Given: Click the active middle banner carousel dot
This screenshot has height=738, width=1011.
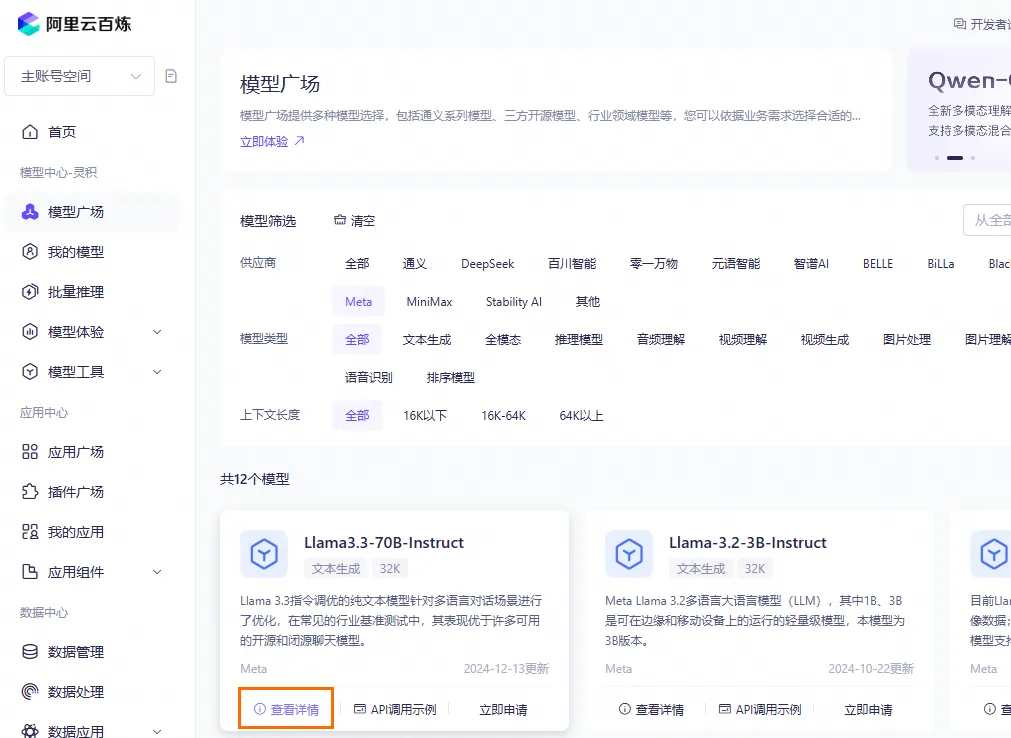Looking at the screenshot, I should (x=955, y=158).
